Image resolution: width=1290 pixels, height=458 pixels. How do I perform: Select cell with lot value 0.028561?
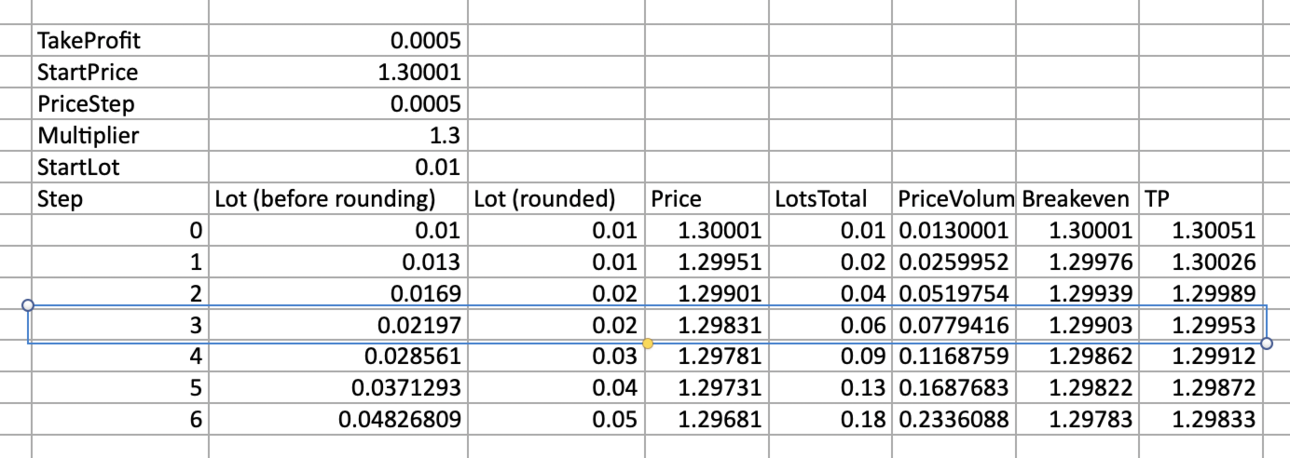pyautogui.click(x=337, y=356)
